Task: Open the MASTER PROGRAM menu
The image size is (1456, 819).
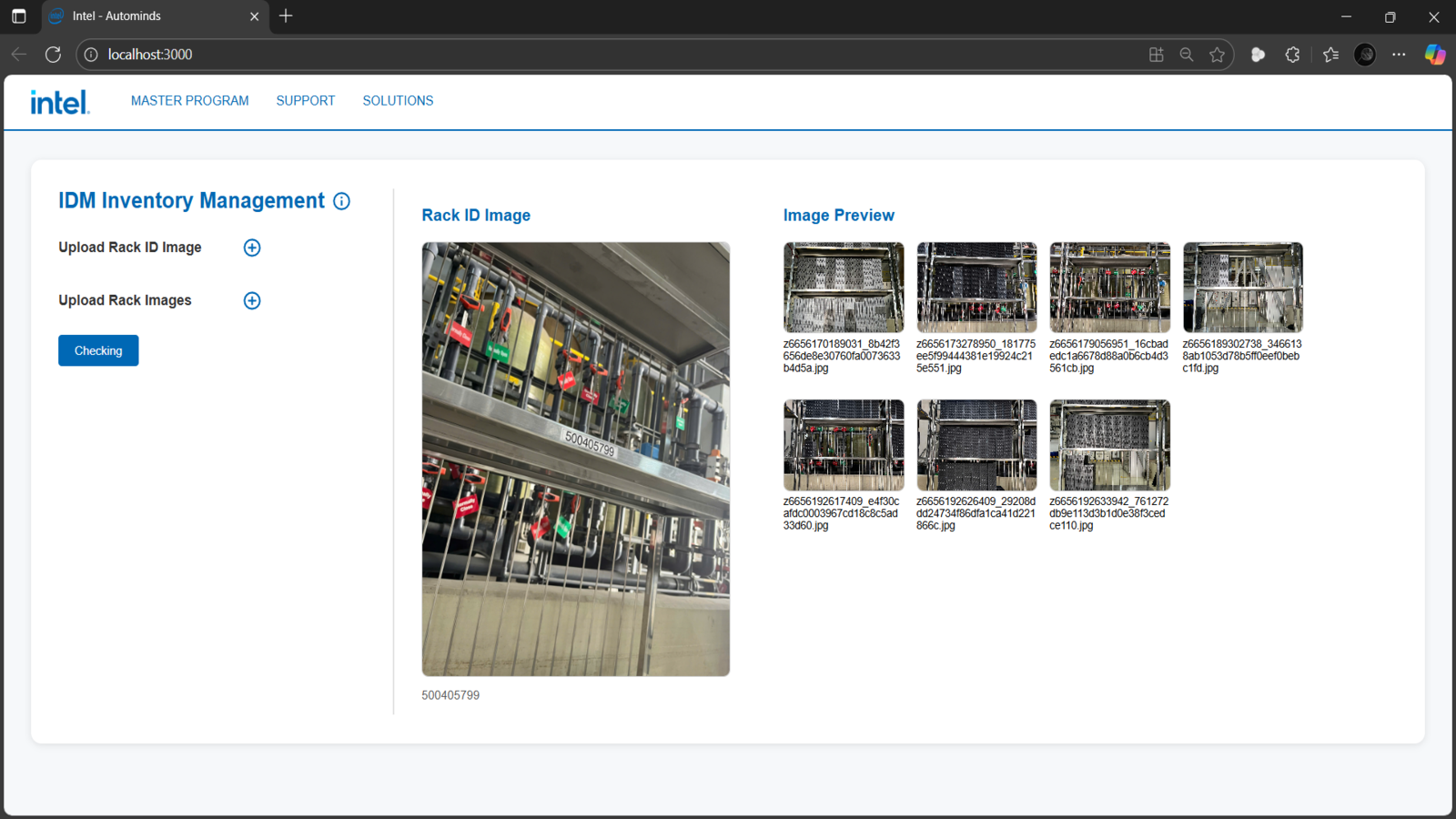Action: point(190,101)
